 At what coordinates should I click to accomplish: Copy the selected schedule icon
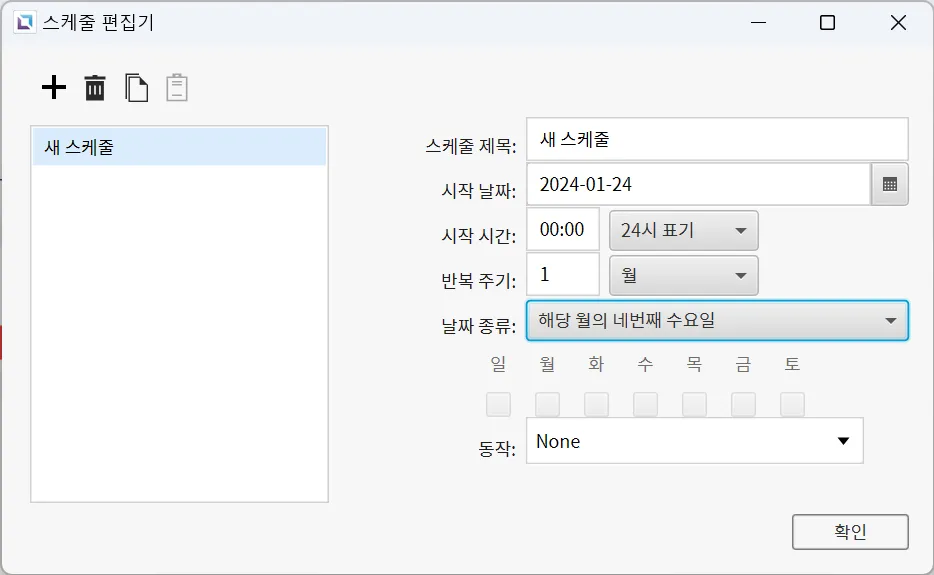[x=136, y=88]
